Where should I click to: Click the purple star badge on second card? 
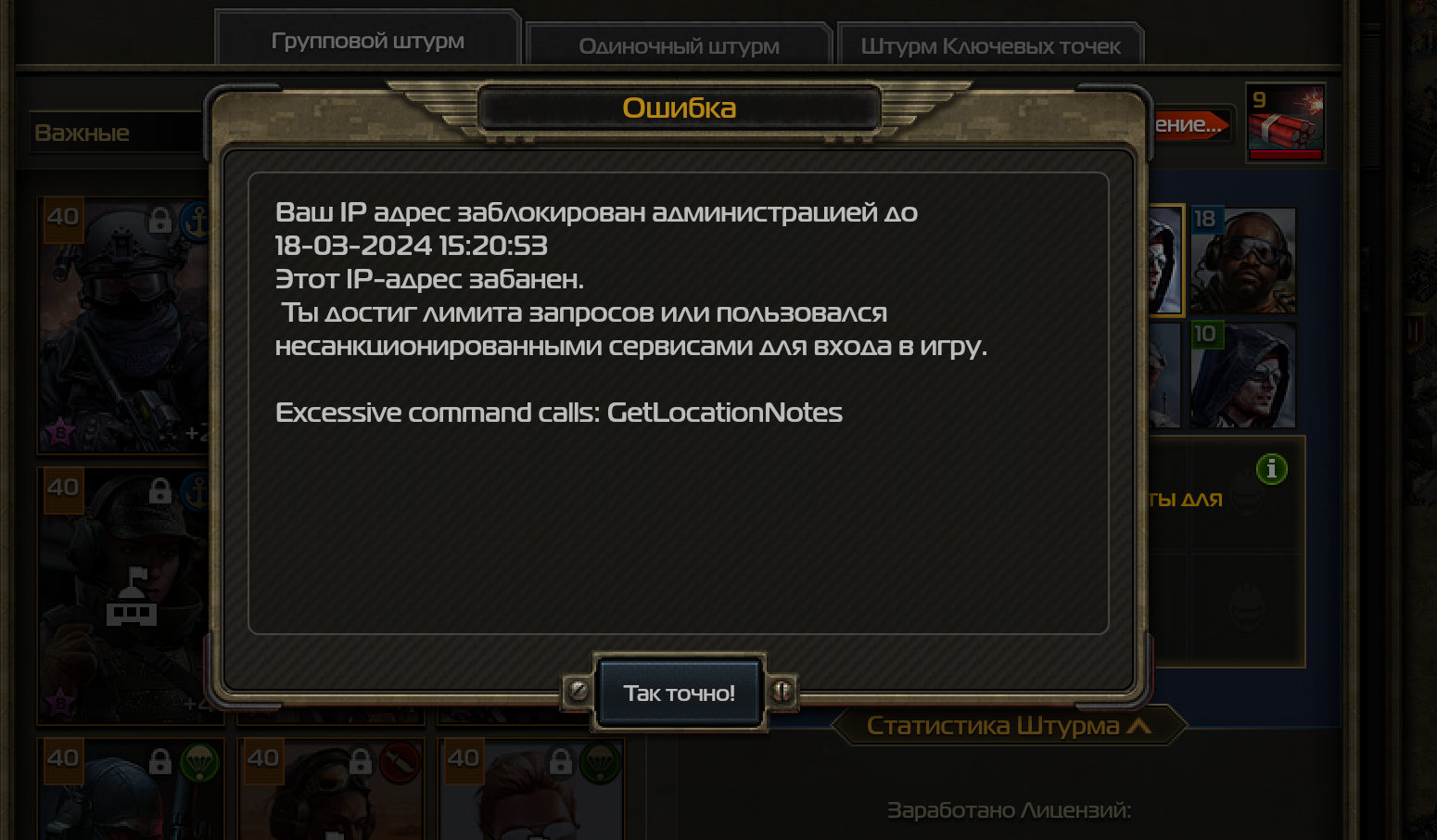60,704
